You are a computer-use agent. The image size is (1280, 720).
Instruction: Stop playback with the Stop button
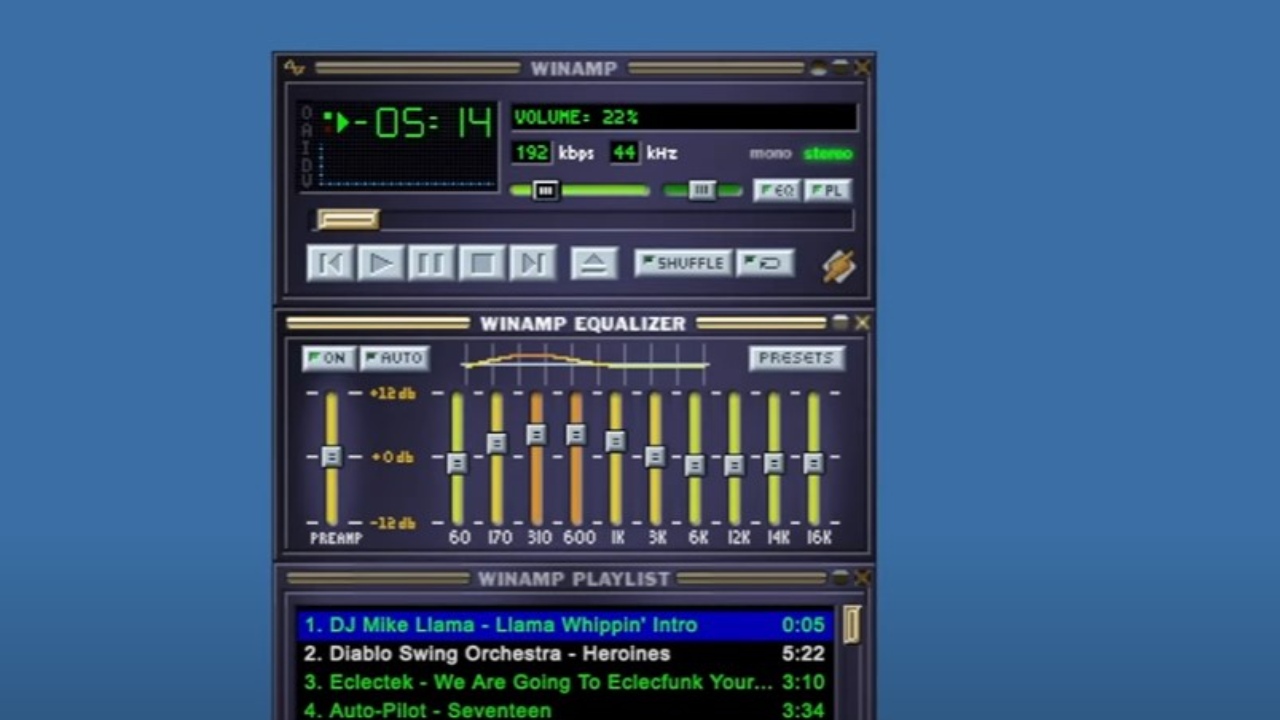(x=482, y=263)
